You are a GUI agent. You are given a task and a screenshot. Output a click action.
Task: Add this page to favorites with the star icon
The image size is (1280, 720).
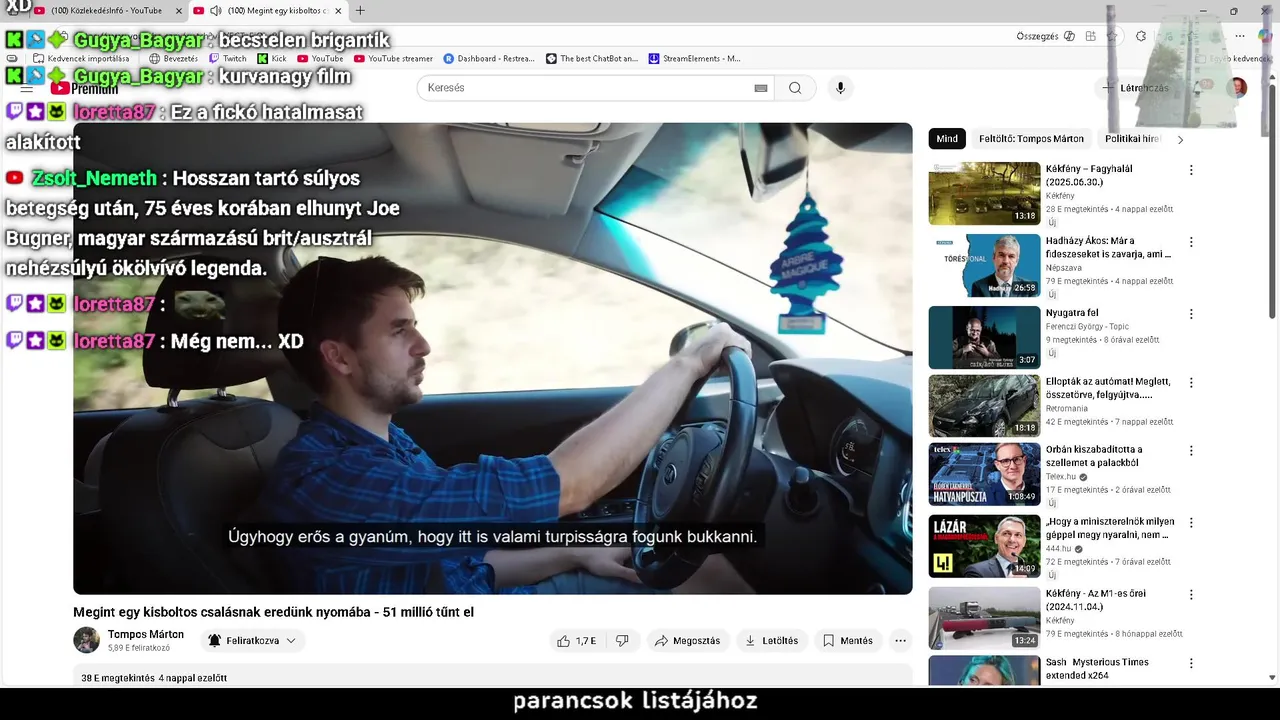tap(1112, 36)
